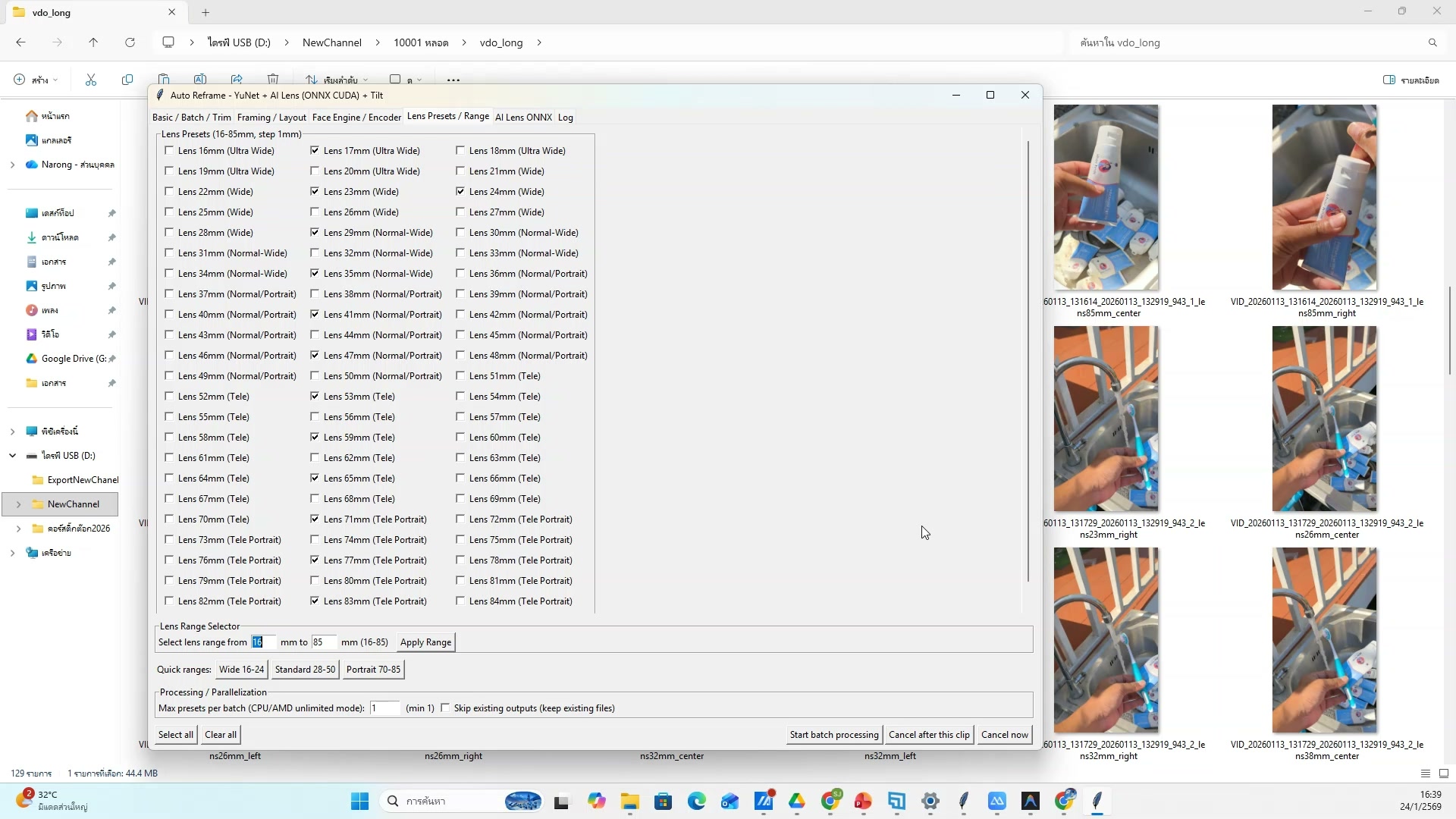
Task: Expand the Narong OneDrive tree node
Action: tap(12, 165)
